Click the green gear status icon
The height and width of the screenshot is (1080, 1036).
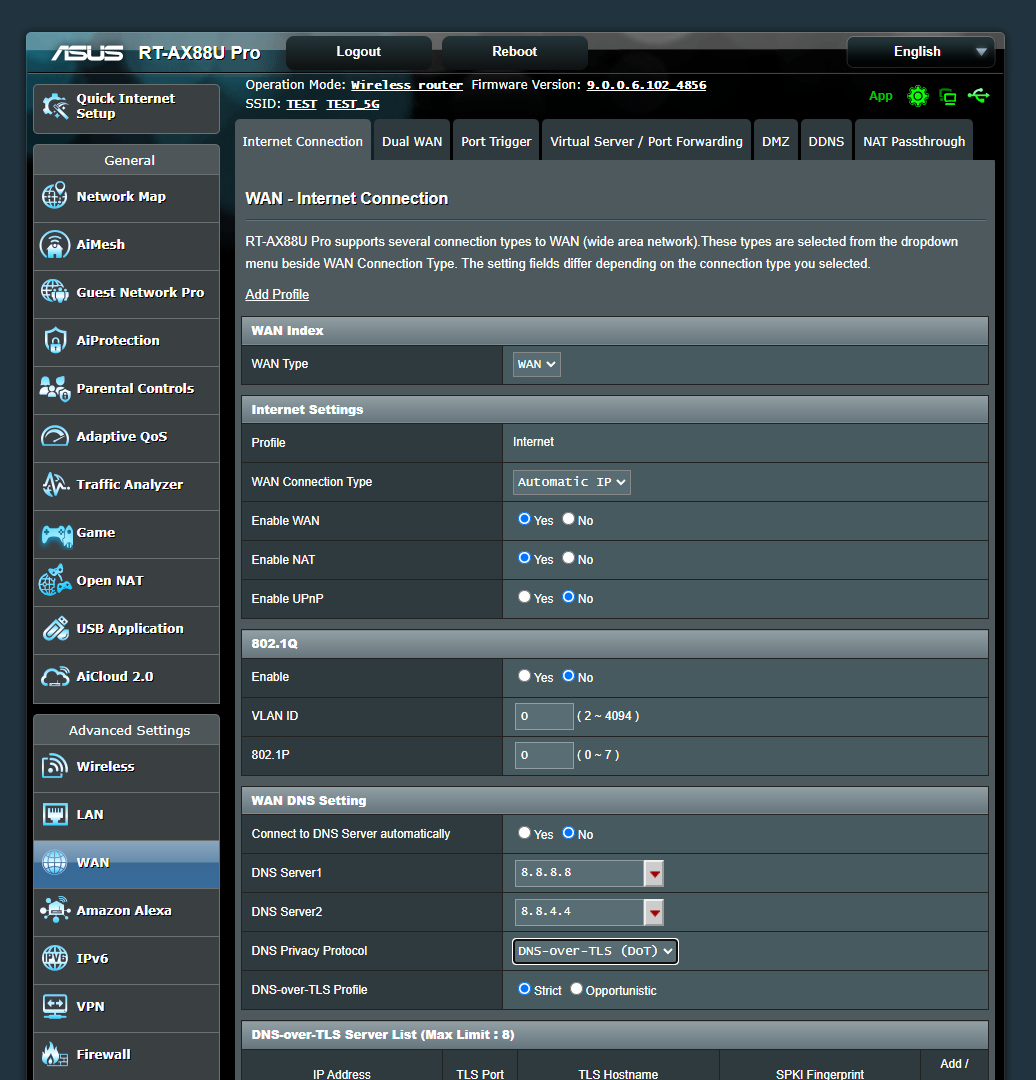click(x=918, y=96)
